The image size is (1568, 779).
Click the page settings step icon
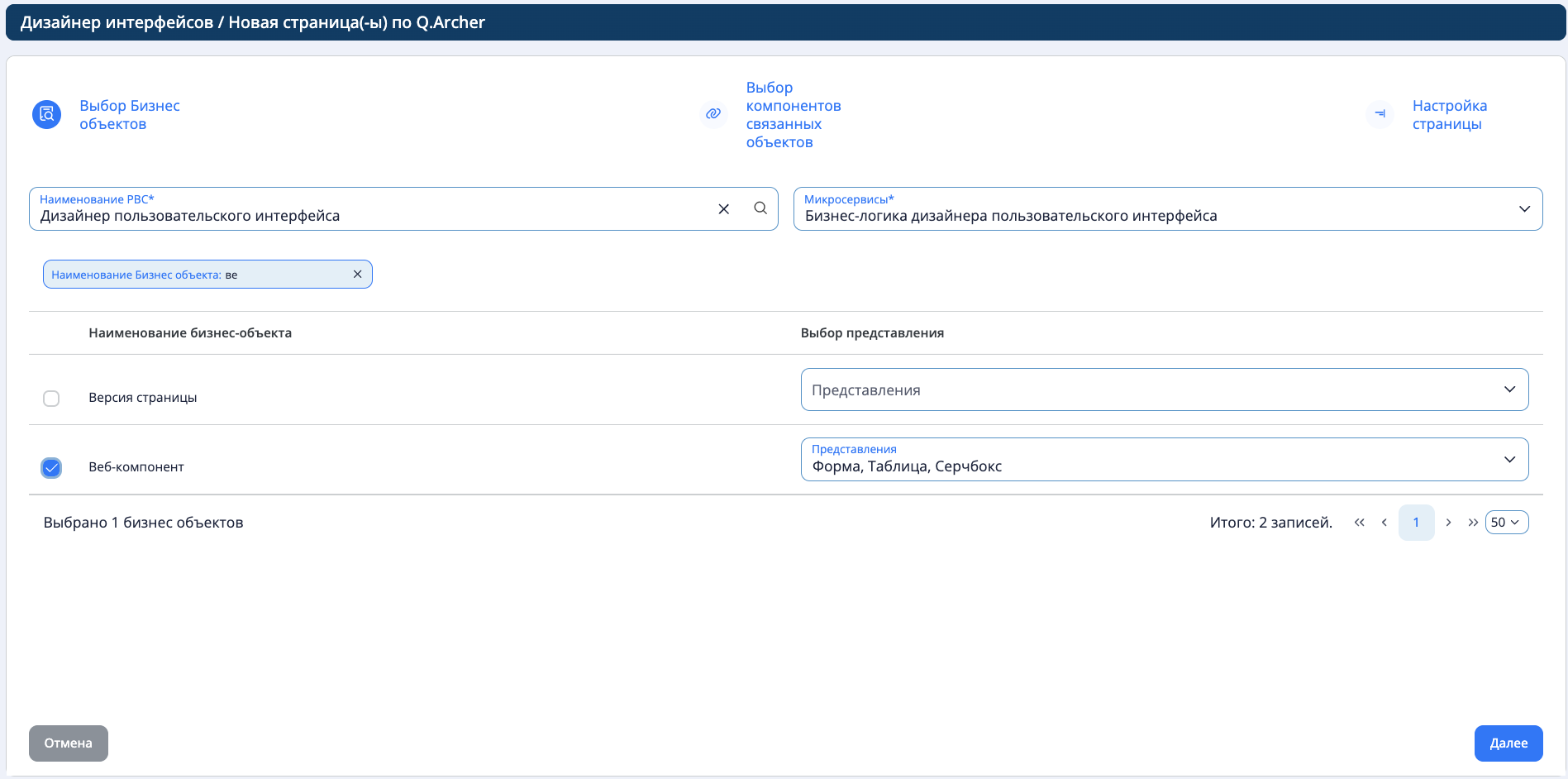(1380, 114)
